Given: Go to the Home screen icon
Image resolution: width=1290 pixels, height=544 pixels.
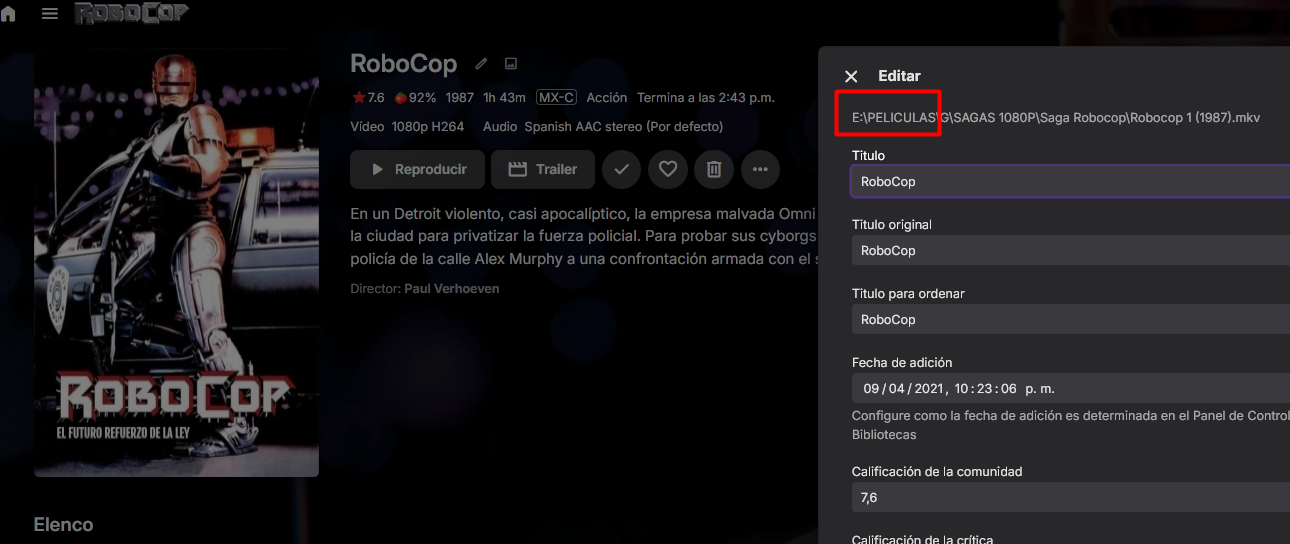Looking at the screenshot, I should [9, 14].
